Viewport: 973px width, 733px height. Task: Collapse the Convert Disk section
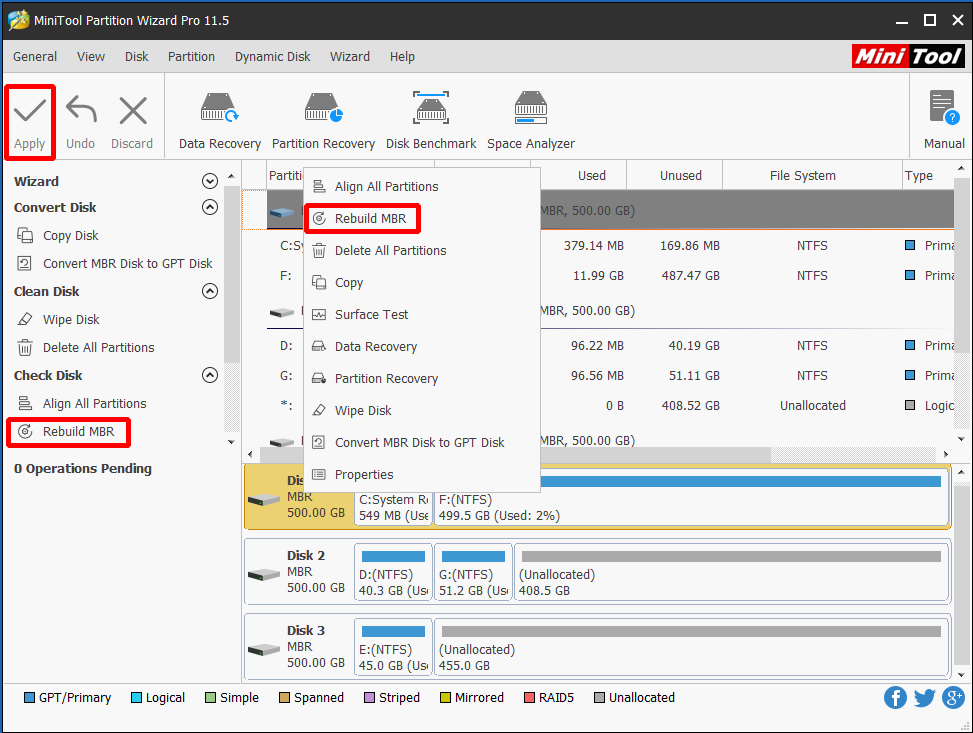pyautogui.click(x=210, y=207)
